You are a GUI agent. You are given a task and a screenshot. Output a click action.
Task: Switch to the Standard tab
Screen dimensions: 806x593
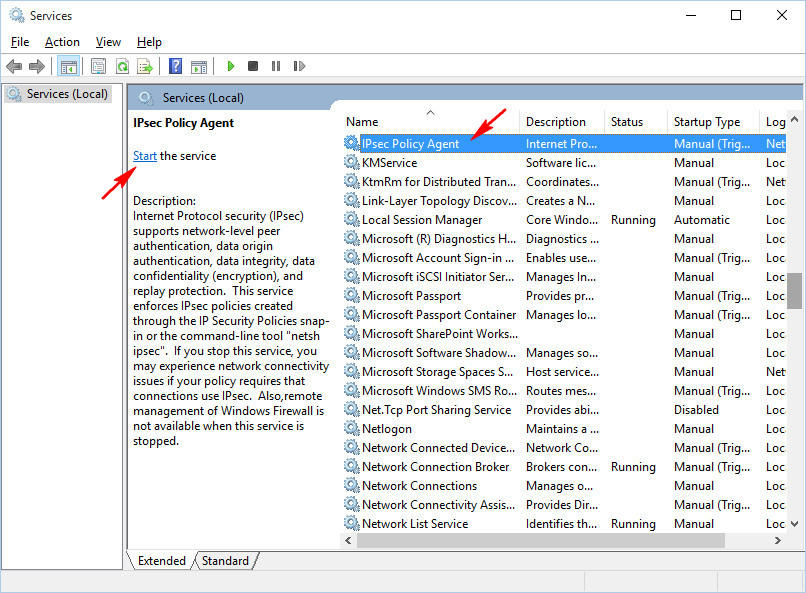(x=225, y=561)
